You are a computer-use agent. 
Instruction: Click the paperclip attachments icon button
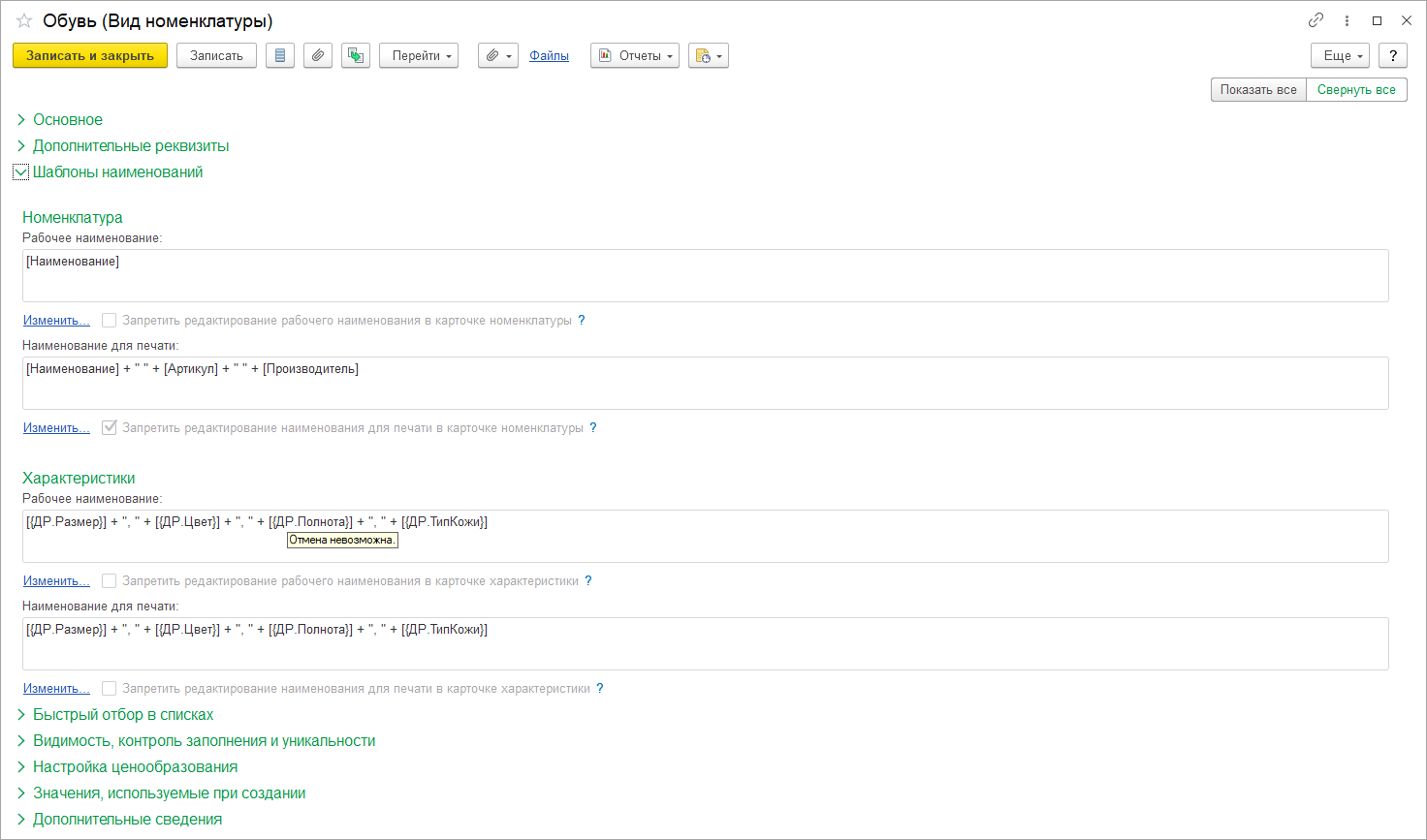[x=318, y=56]
